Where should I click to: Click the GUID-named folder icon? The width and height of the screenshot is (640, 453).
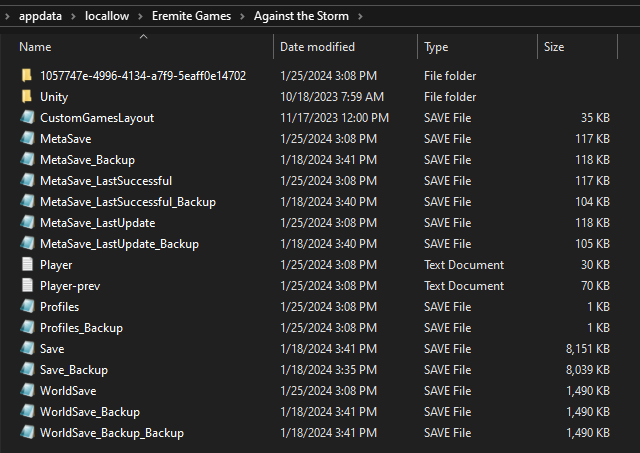27,76
